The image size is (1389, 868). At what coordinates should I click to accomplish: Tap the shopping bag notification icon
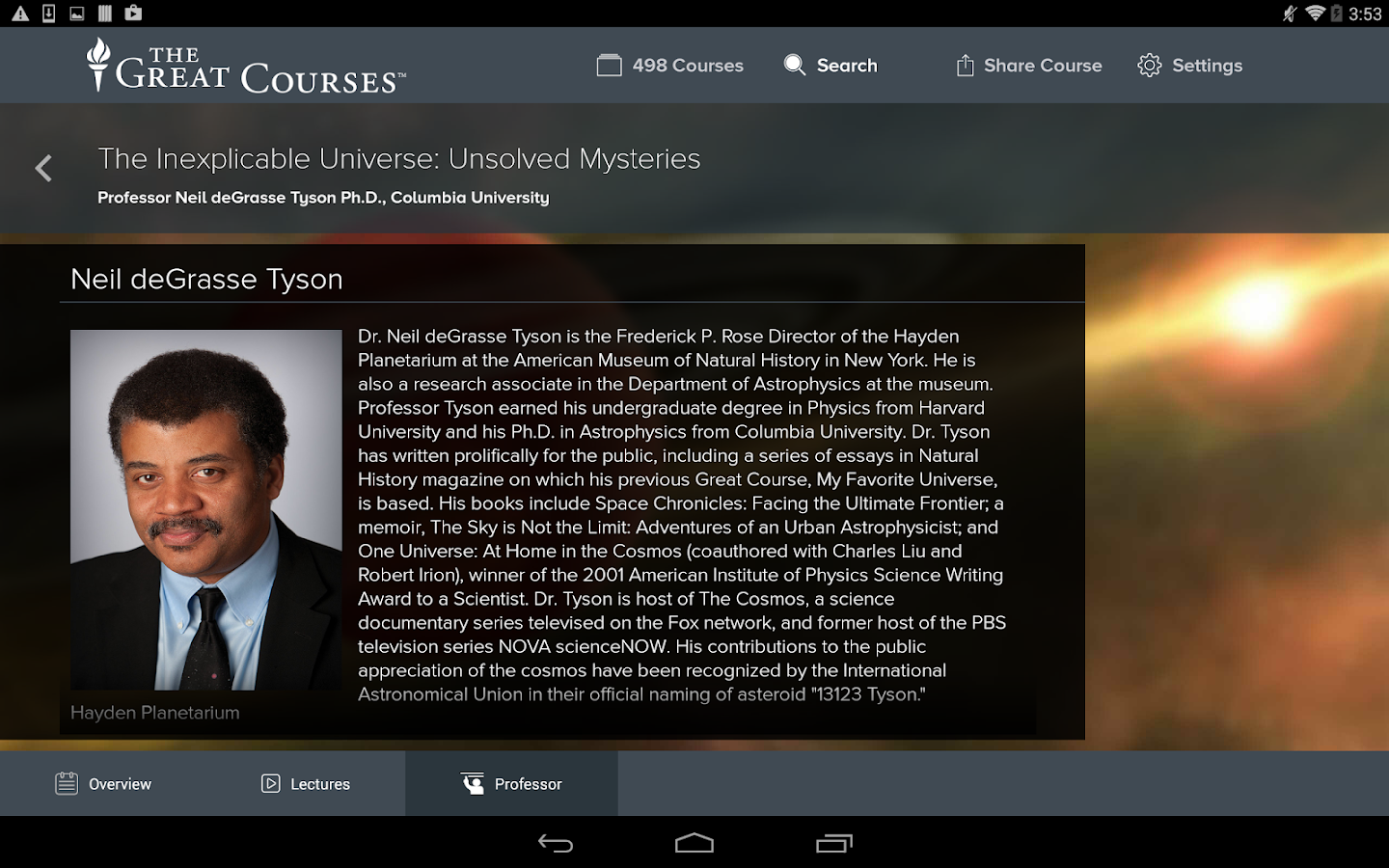click(133, 14)
